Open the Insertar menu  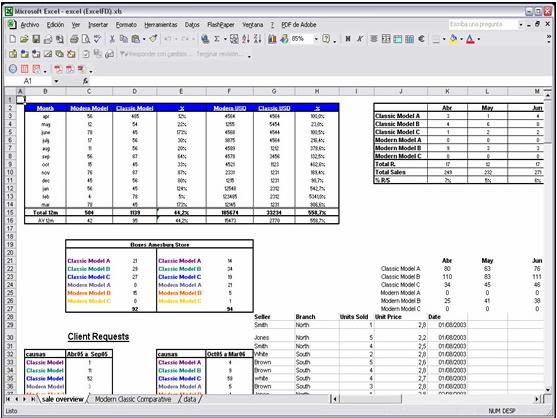tap(98, 25)
